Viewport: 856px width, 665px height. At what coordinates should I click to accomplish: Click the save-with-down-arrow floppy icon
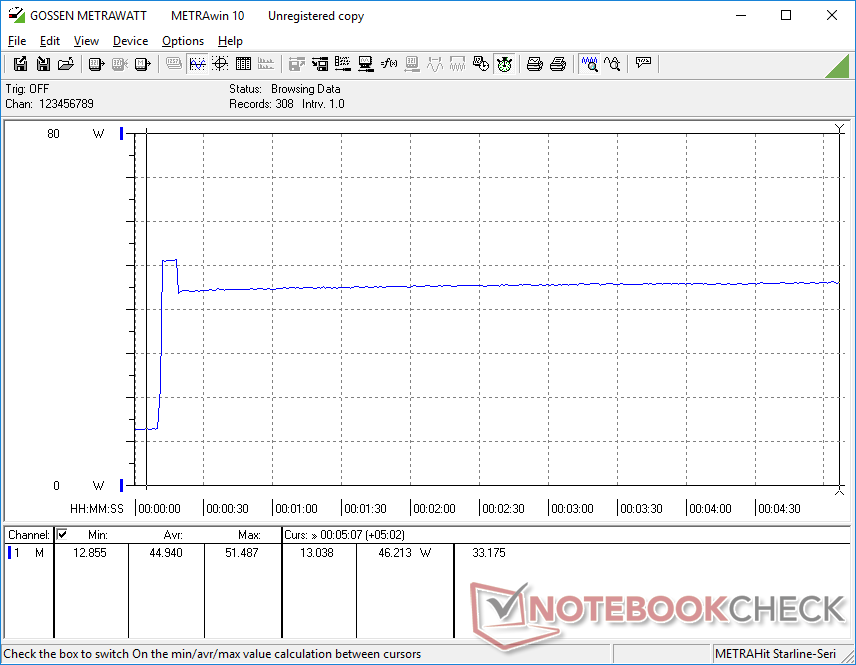click(x=43, y=64)
